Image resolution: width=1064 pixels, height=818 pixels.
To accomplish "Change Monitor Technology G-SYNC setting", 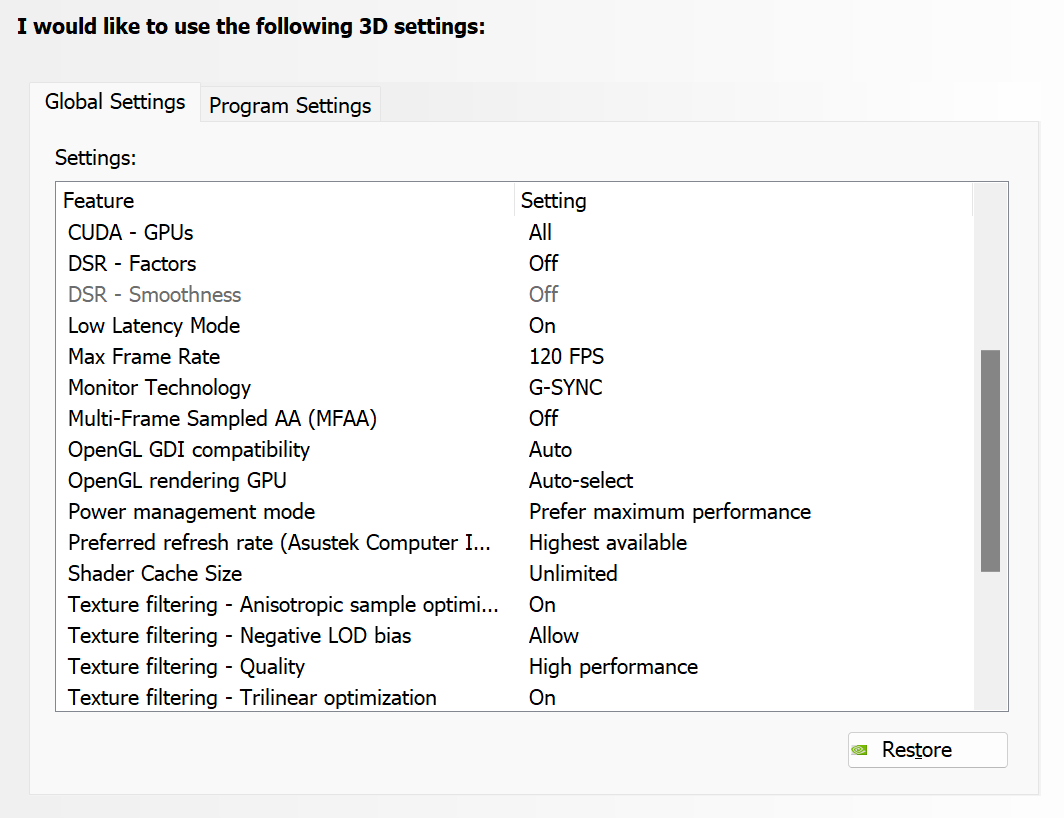I will point(565,388).
